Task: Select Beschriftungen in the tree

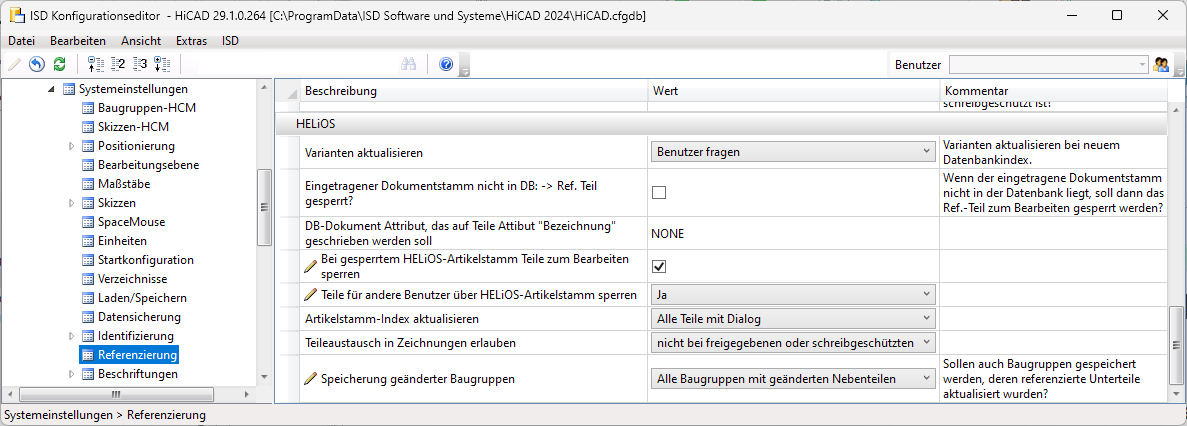Action: tap(138, 374)
